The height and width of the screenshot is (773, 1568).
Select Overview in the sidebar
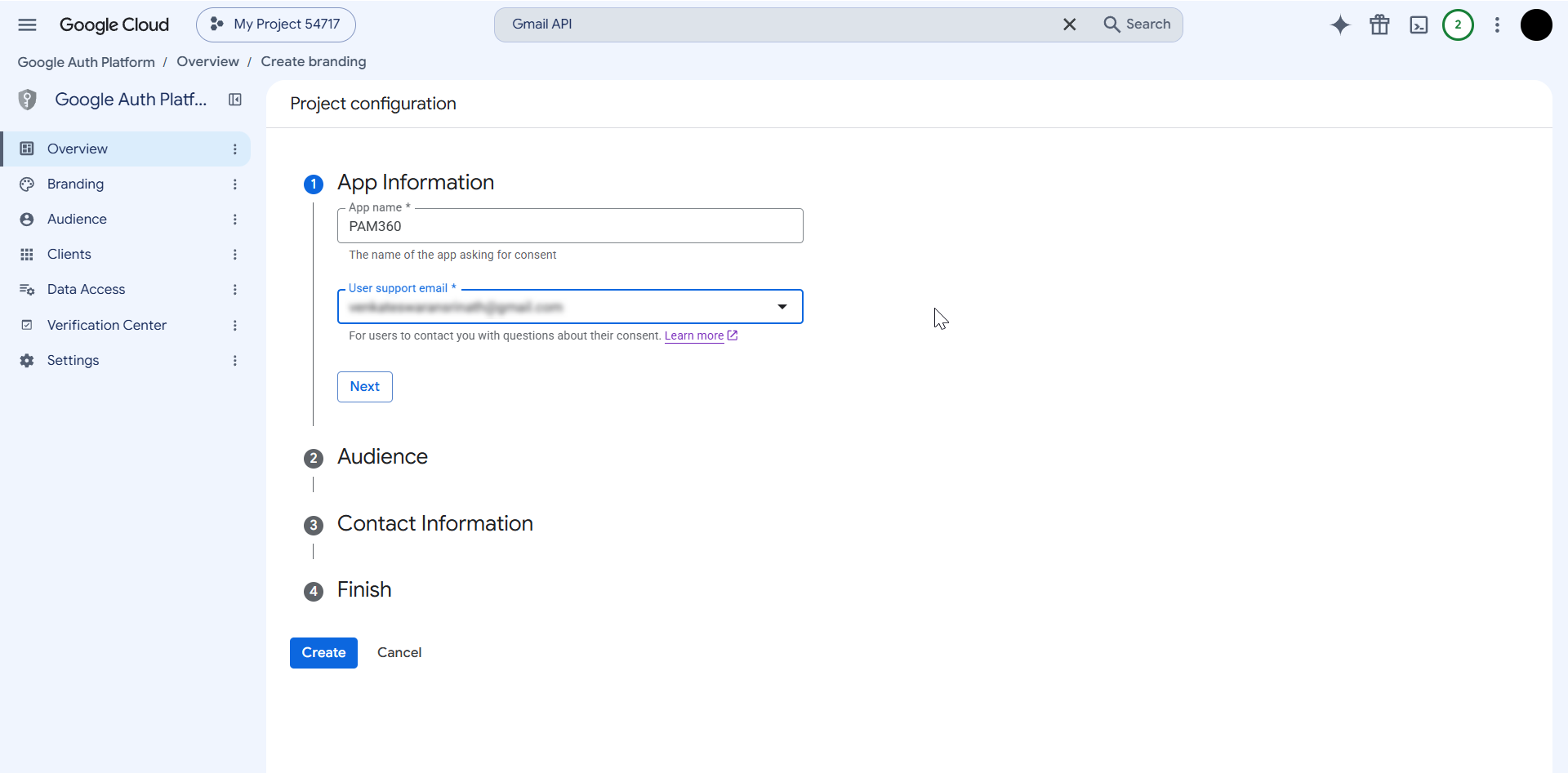click(125, 149)
